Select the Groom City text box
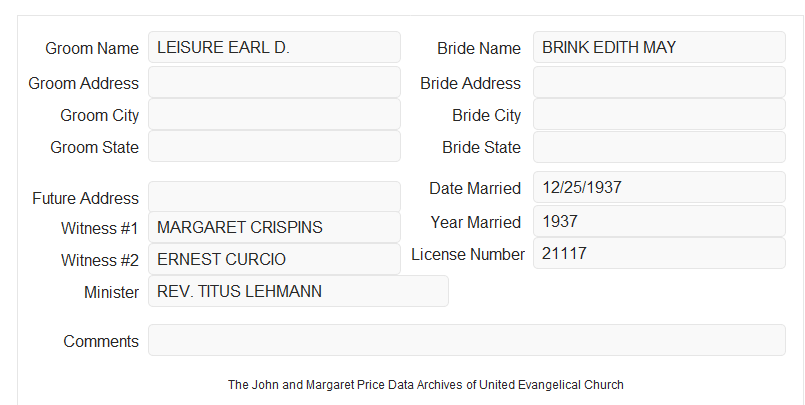The width and height of the screenshot is (805, 405). (274, 114)
